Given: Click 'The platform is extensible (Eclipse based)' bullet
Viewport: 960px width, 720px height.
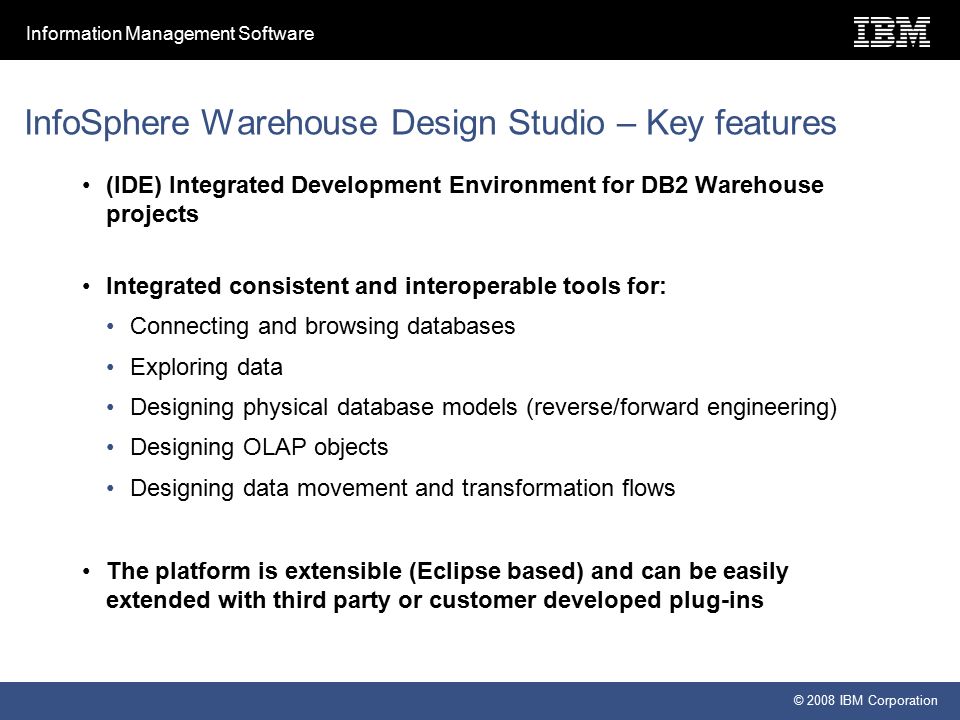Looking at the screenshot, I should (448, 585).
